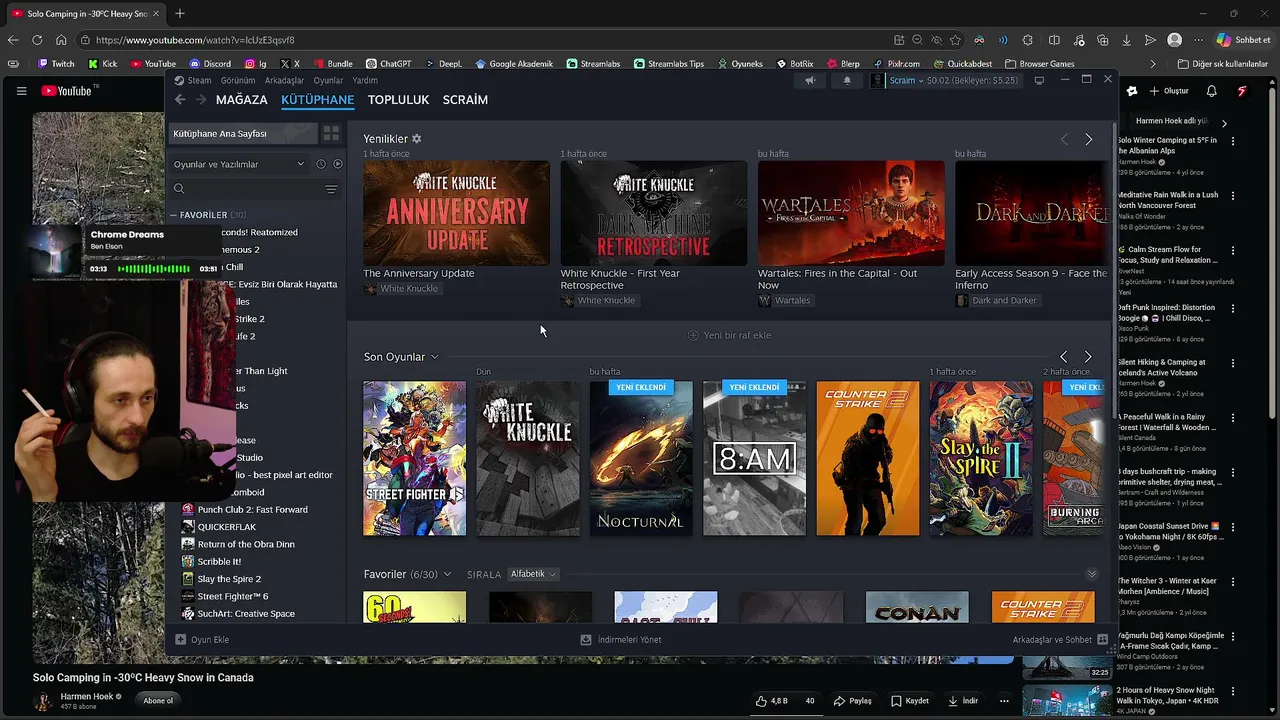Open the ChatGPT bookmark
Screen dimensions: 1280x720
[388, 64]
